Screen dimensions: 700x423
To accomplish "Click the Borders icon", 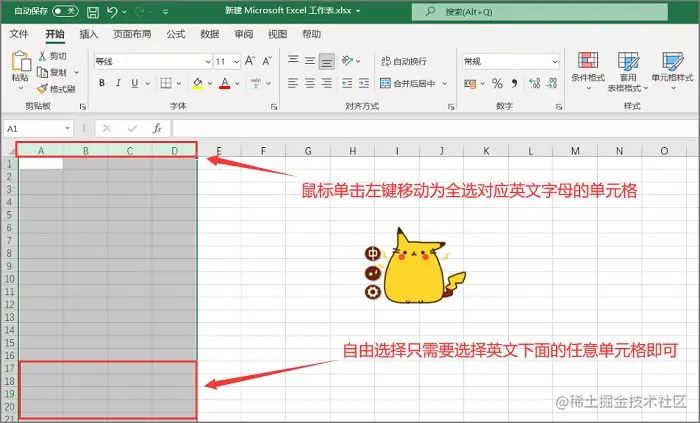I will coord(166,83).
